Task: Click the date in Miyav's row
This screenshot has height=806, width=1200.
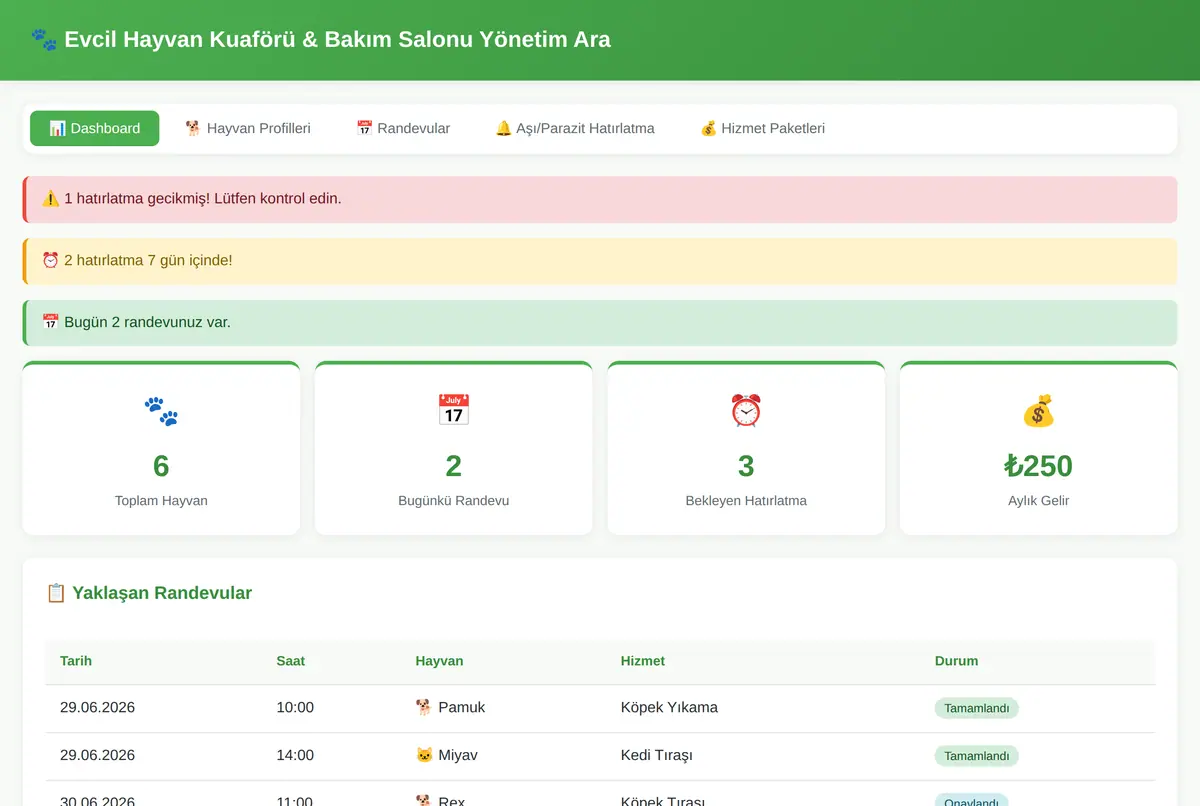Action: [97, 755]
